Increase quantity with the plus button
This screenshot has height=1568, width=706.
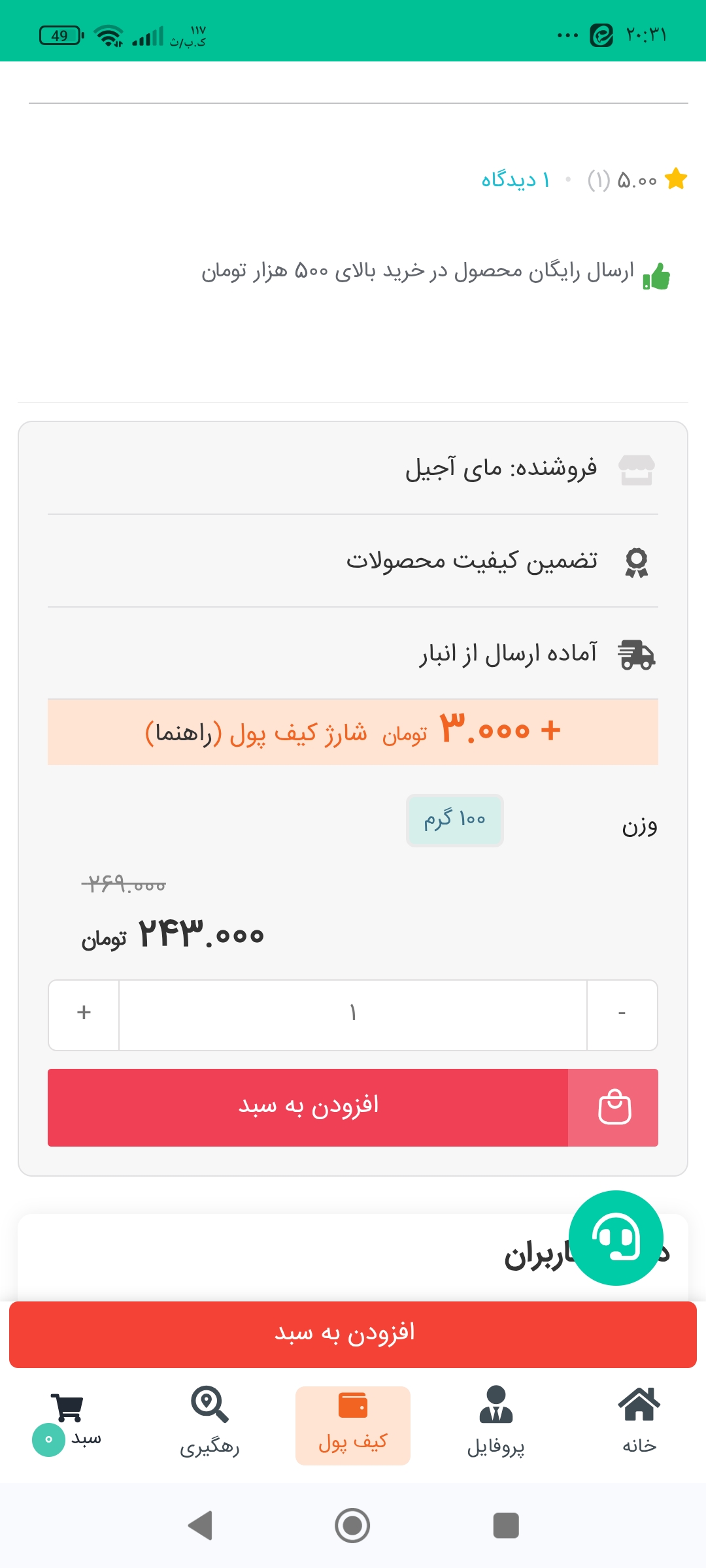tap(84, 1013)
